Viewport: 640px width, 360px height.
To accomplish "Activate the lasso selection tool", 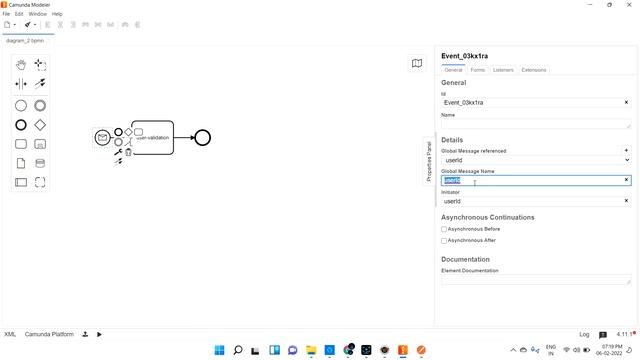I will (40, 64).
